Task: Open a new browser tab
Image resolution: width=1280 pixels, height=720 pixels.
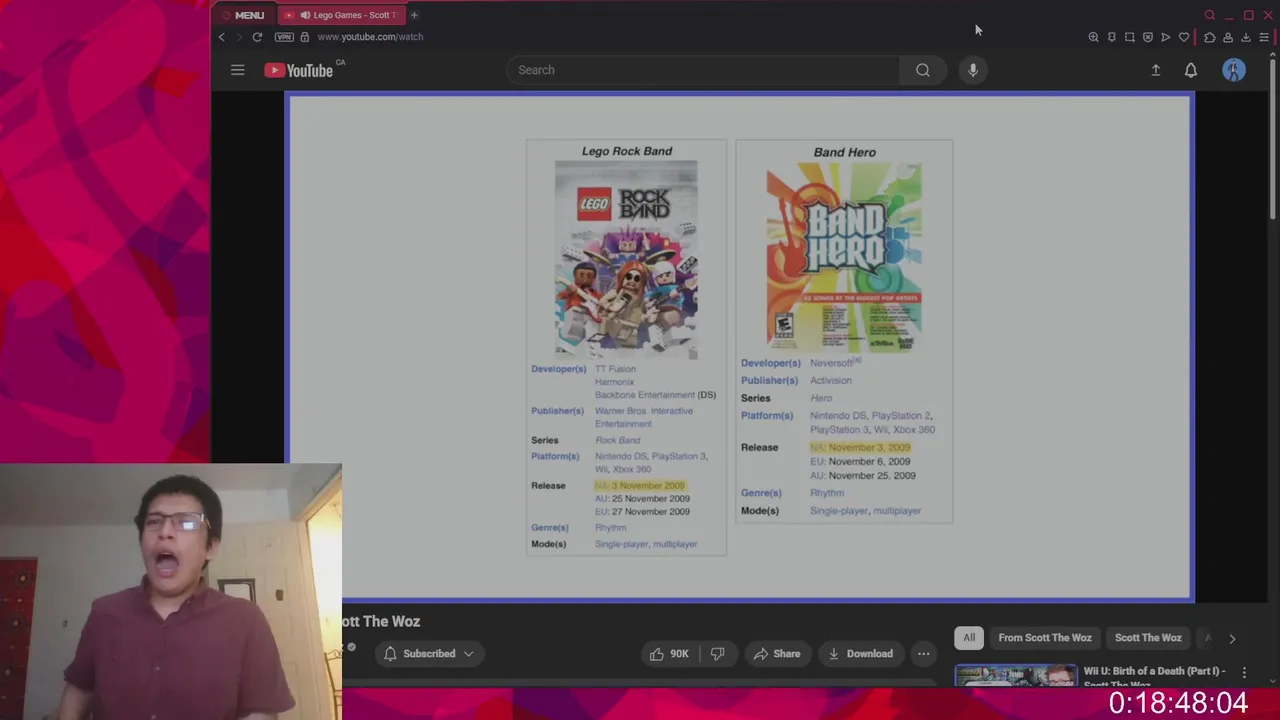Action: [414, 15]
